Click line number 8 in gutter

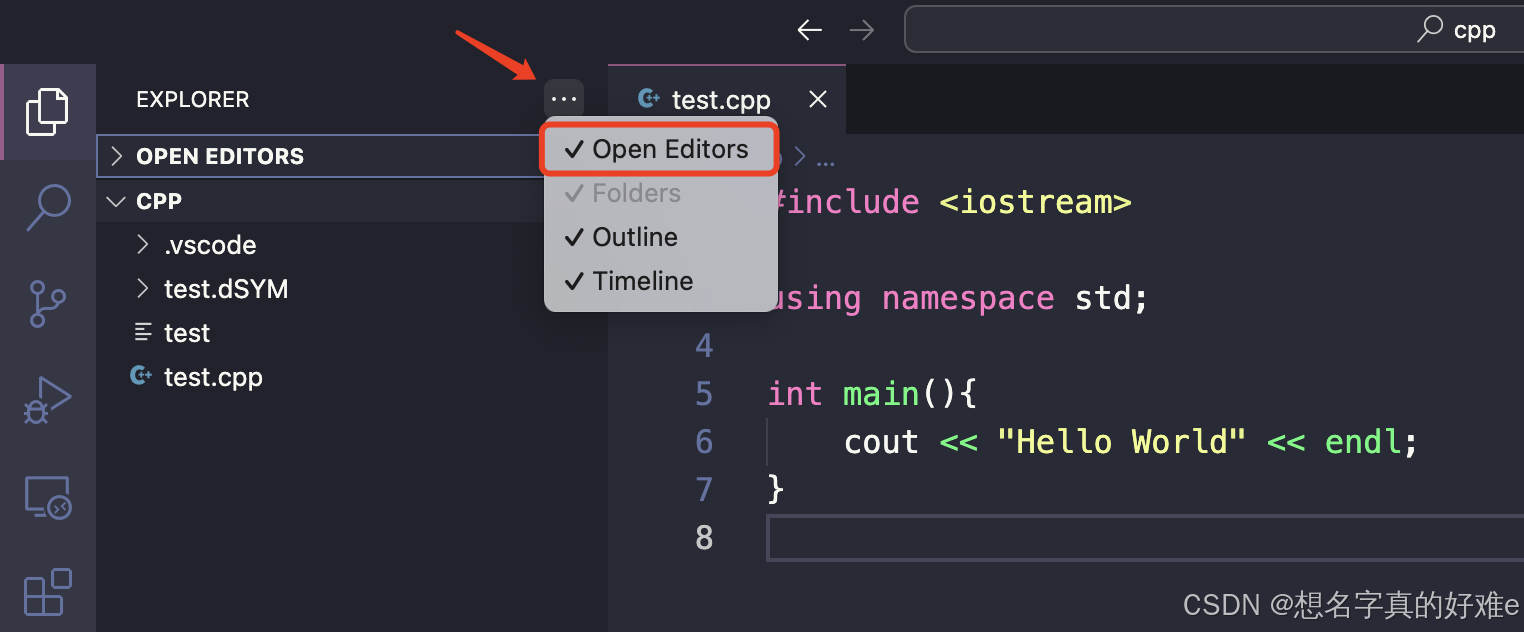(x=704, y=538)
